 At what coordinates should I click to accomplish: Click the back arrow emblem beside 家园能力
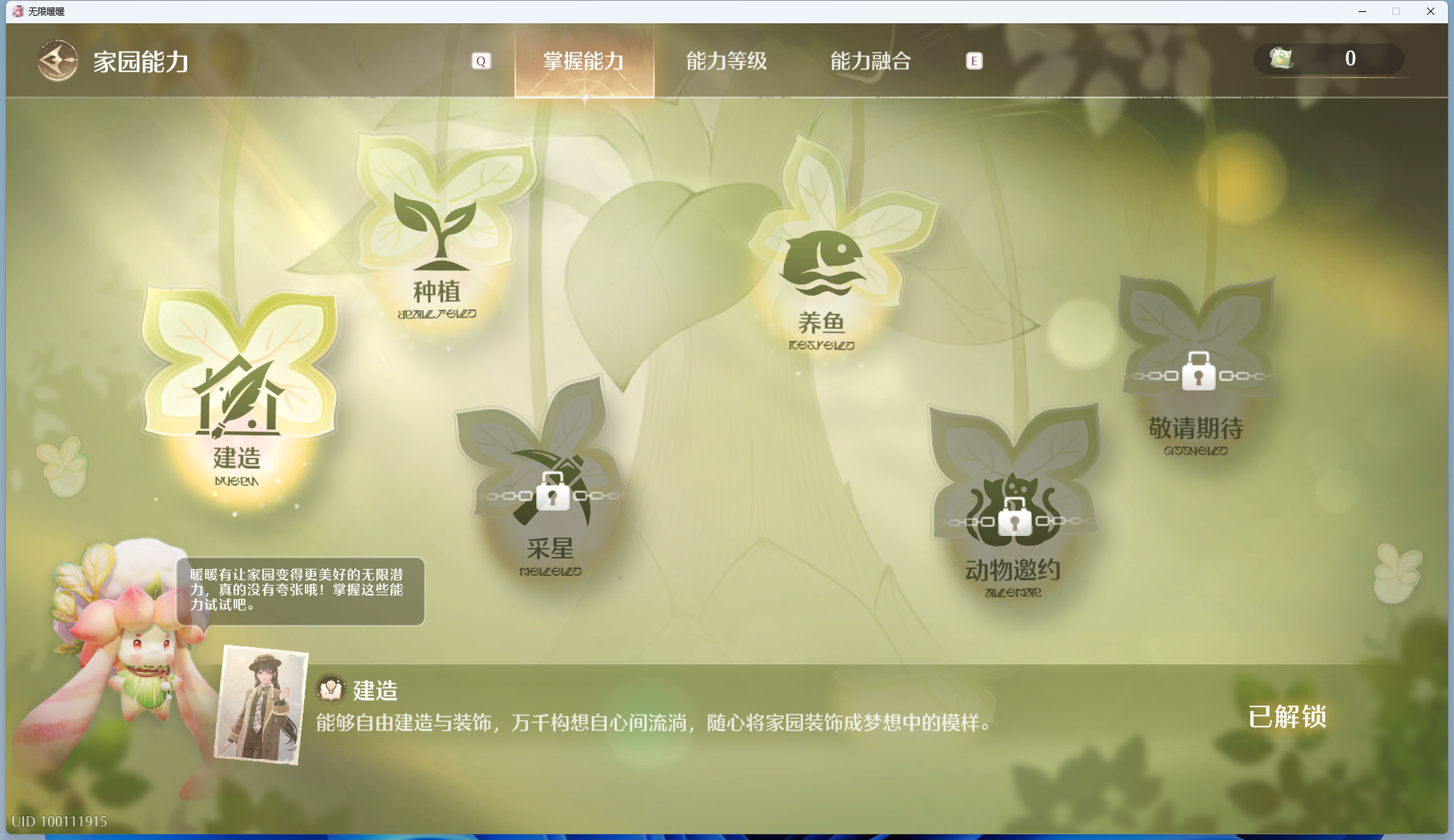point(58,61)
